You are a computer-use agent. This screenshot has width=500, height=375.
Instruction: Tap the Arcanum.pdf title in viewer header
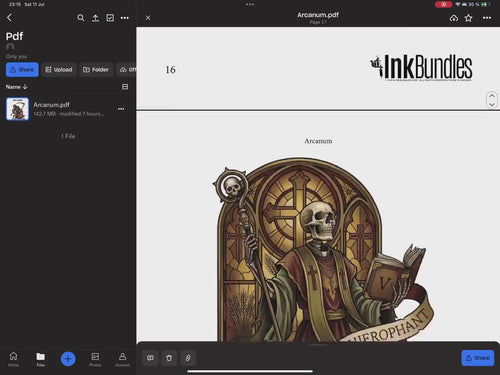[318, 15]
